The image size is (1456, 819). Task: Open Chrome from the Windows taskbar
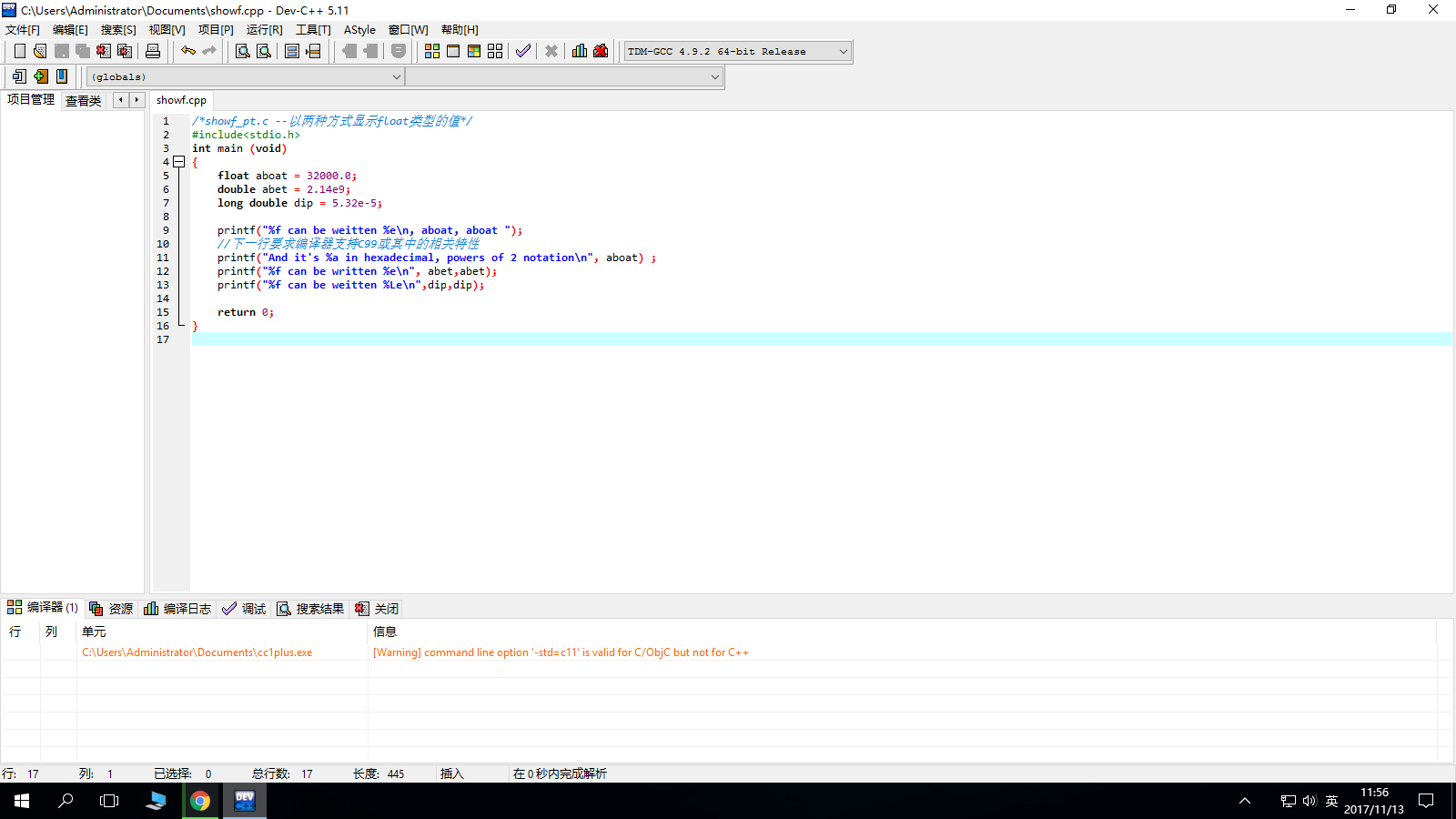pyautogui.click(x=200, y=801)
